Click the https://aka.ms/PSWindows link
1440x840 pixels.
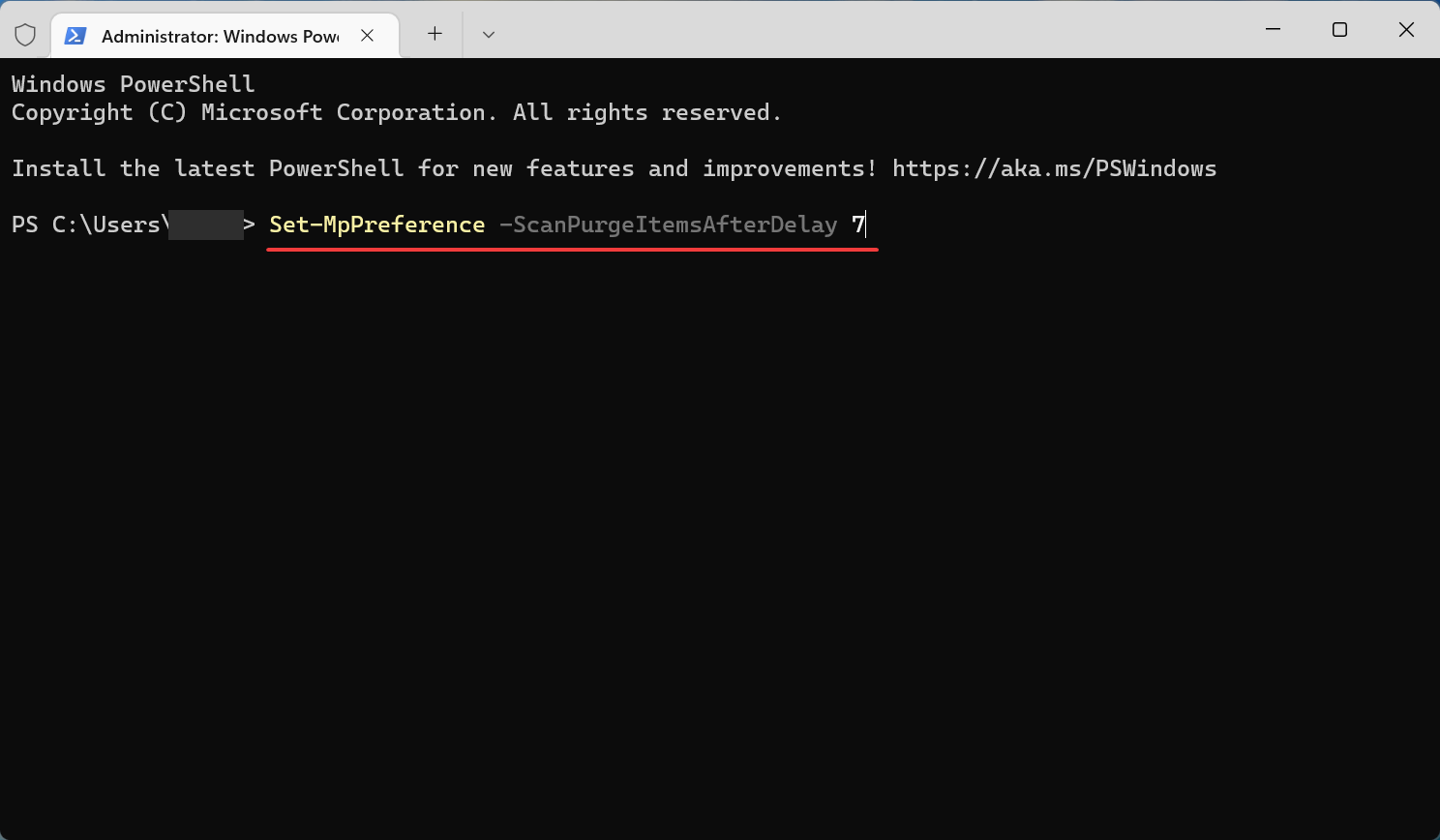1054,168
